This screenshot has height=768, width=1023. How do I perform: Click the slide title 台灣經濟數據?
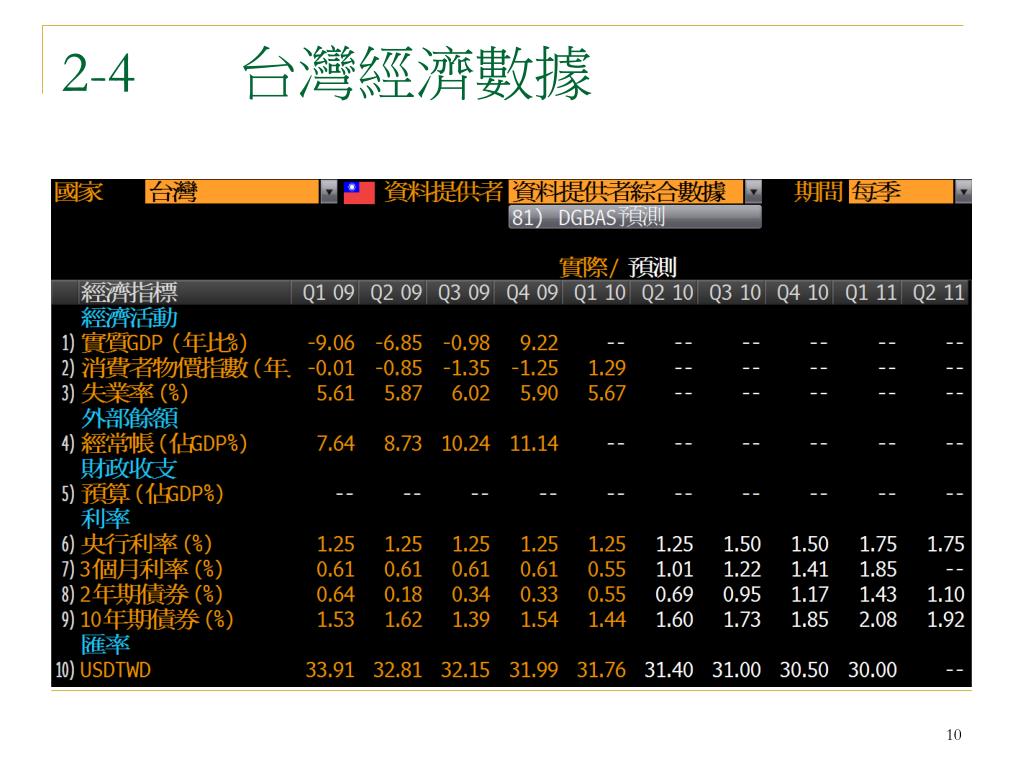[x=417, y=74]
